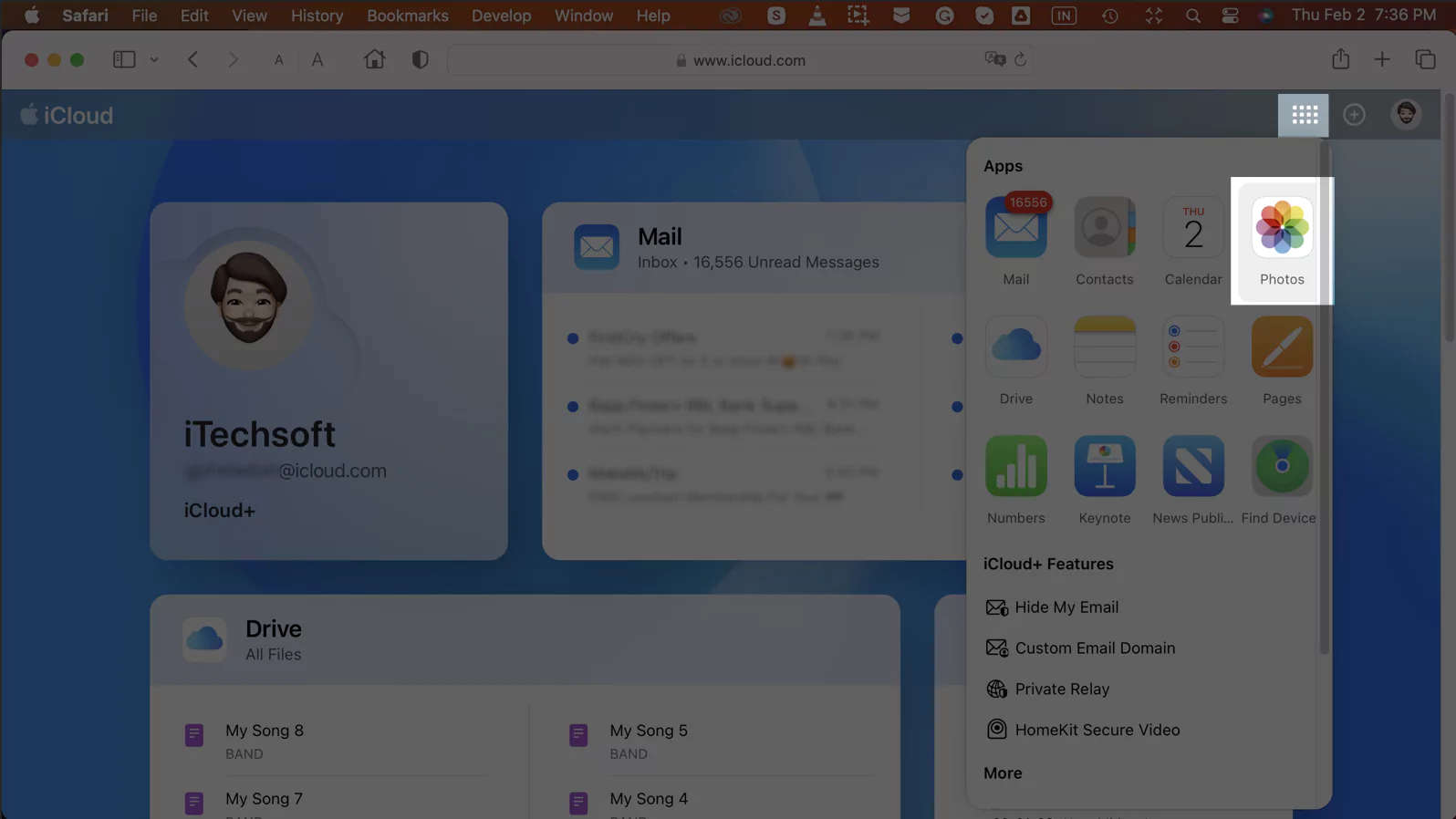
Task: Reload the page
Action: click(x=1020, y=59)
